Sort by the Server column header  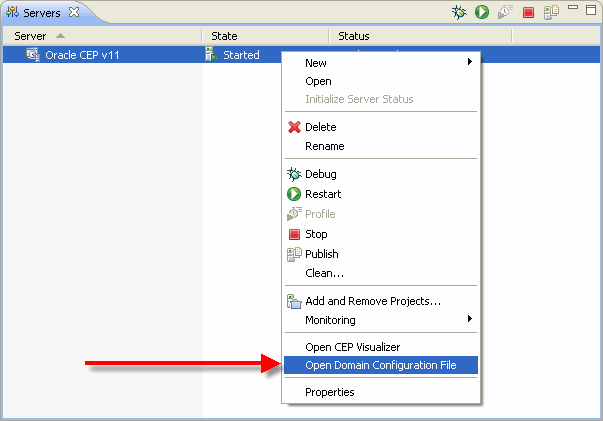pyautogui.click(x=102, y=36)
